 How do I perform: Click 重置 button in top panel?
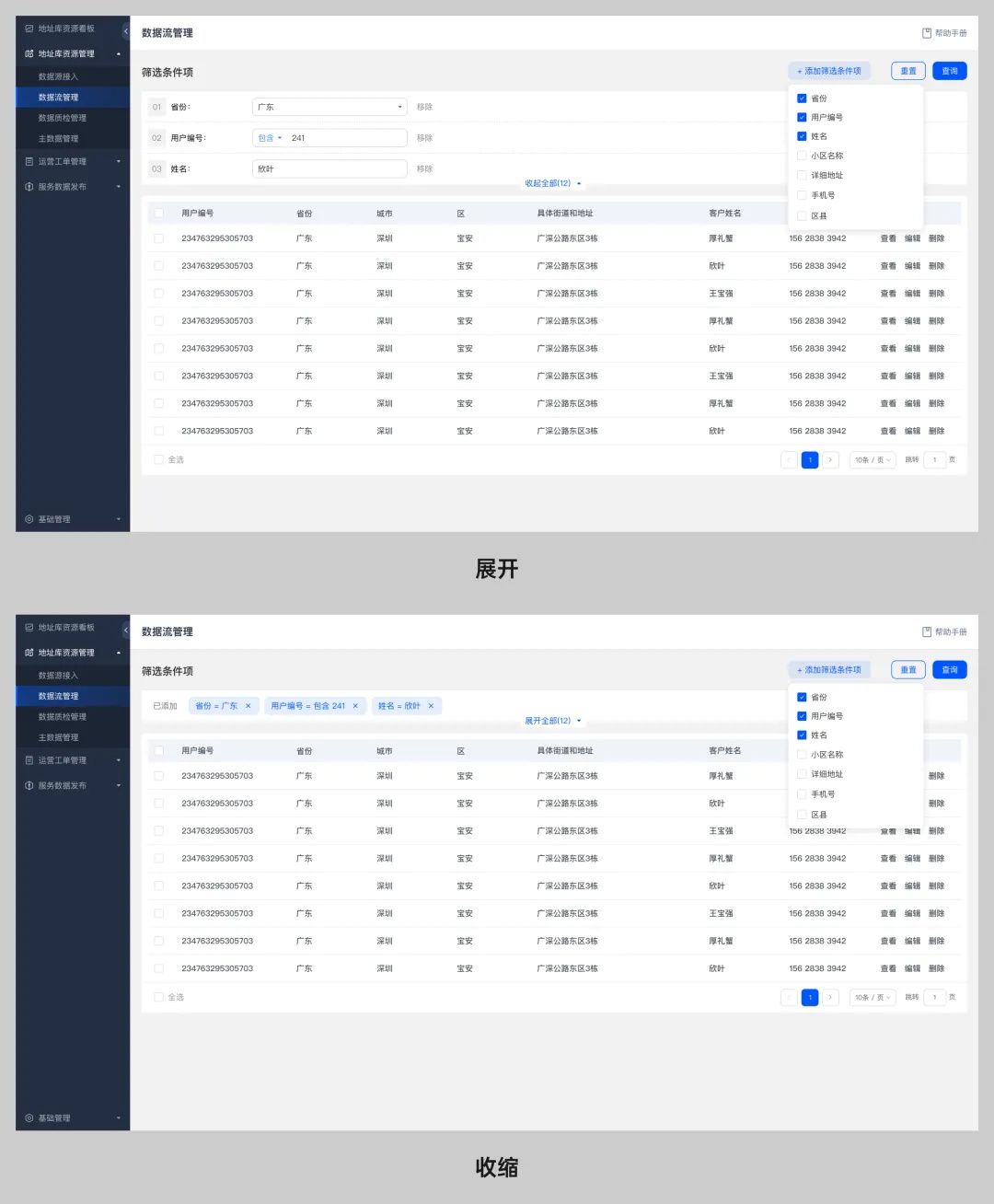(908, 71)
